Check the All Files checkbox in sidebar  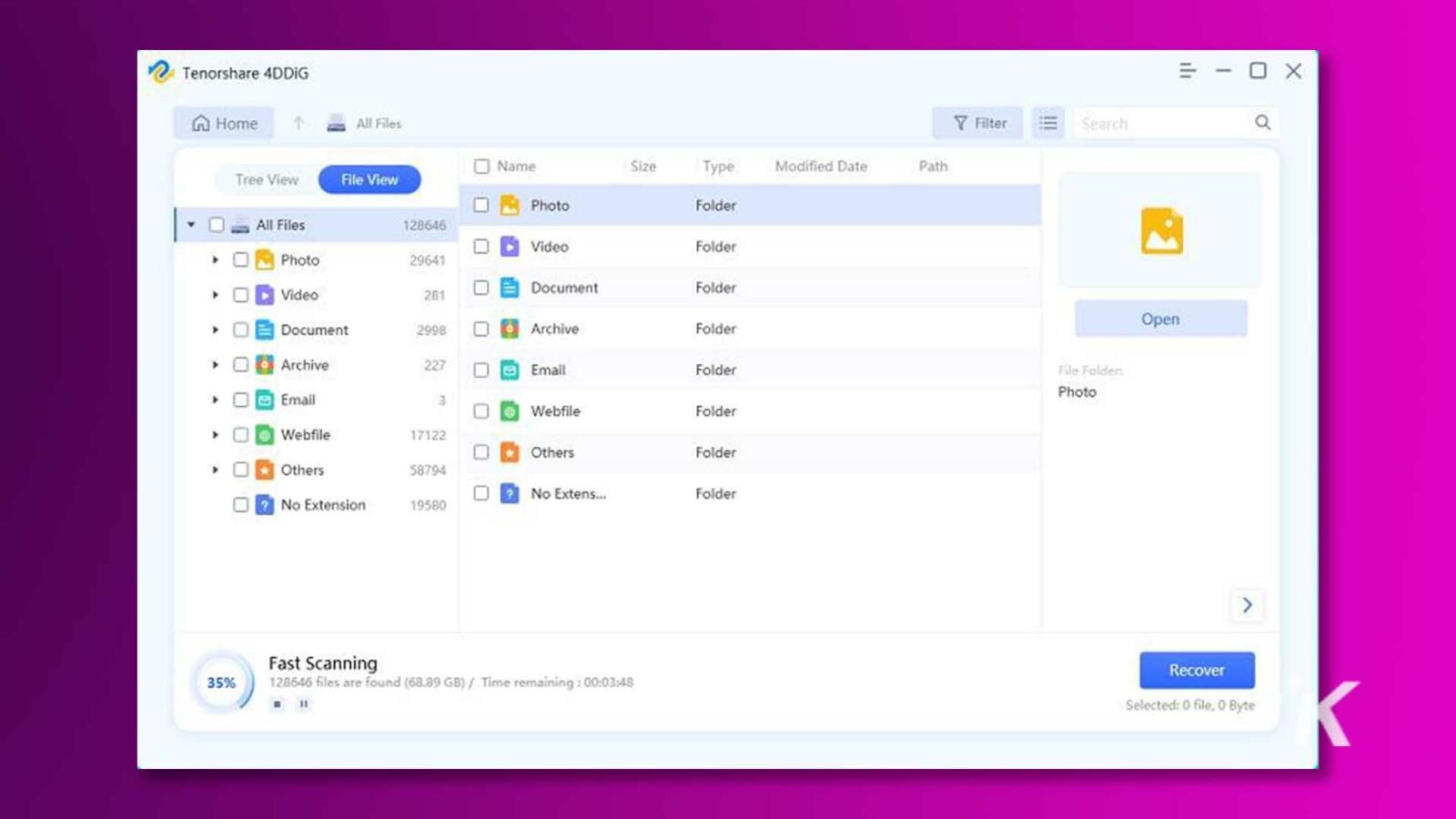click(217, 225)
